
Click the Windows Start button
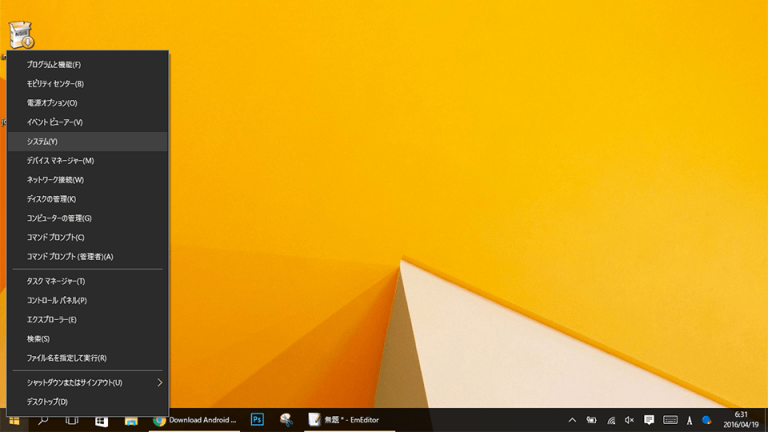click(14, 421)
